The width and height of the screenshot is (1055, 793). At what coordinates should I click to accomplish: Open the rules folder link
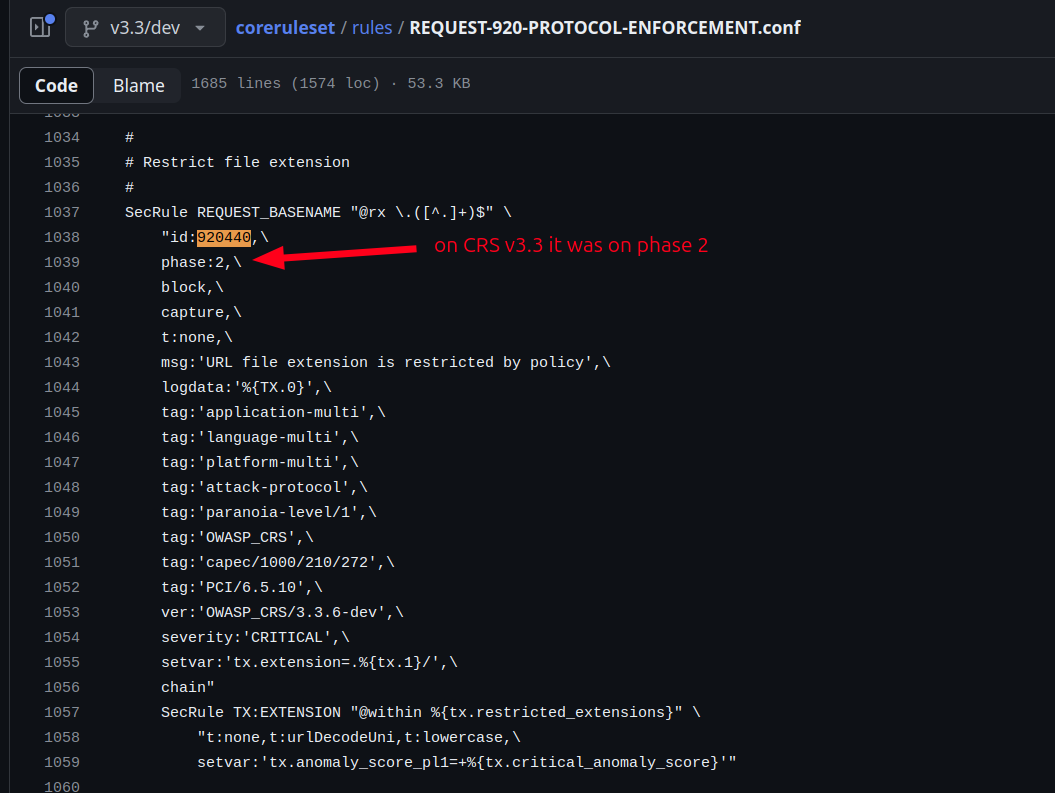(372, 27)
